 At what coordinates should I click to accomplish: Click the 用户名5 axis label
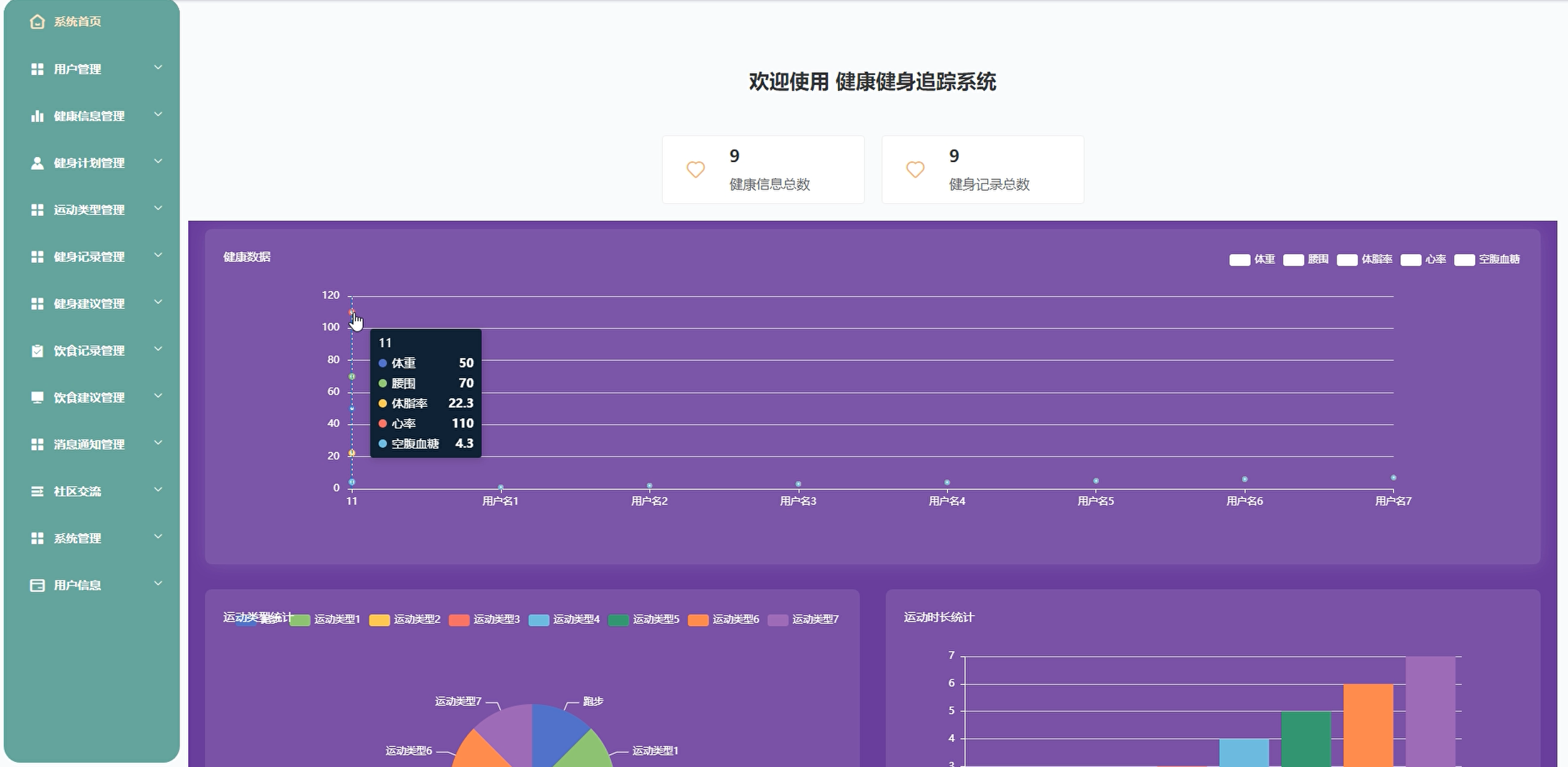(1095, 501)
